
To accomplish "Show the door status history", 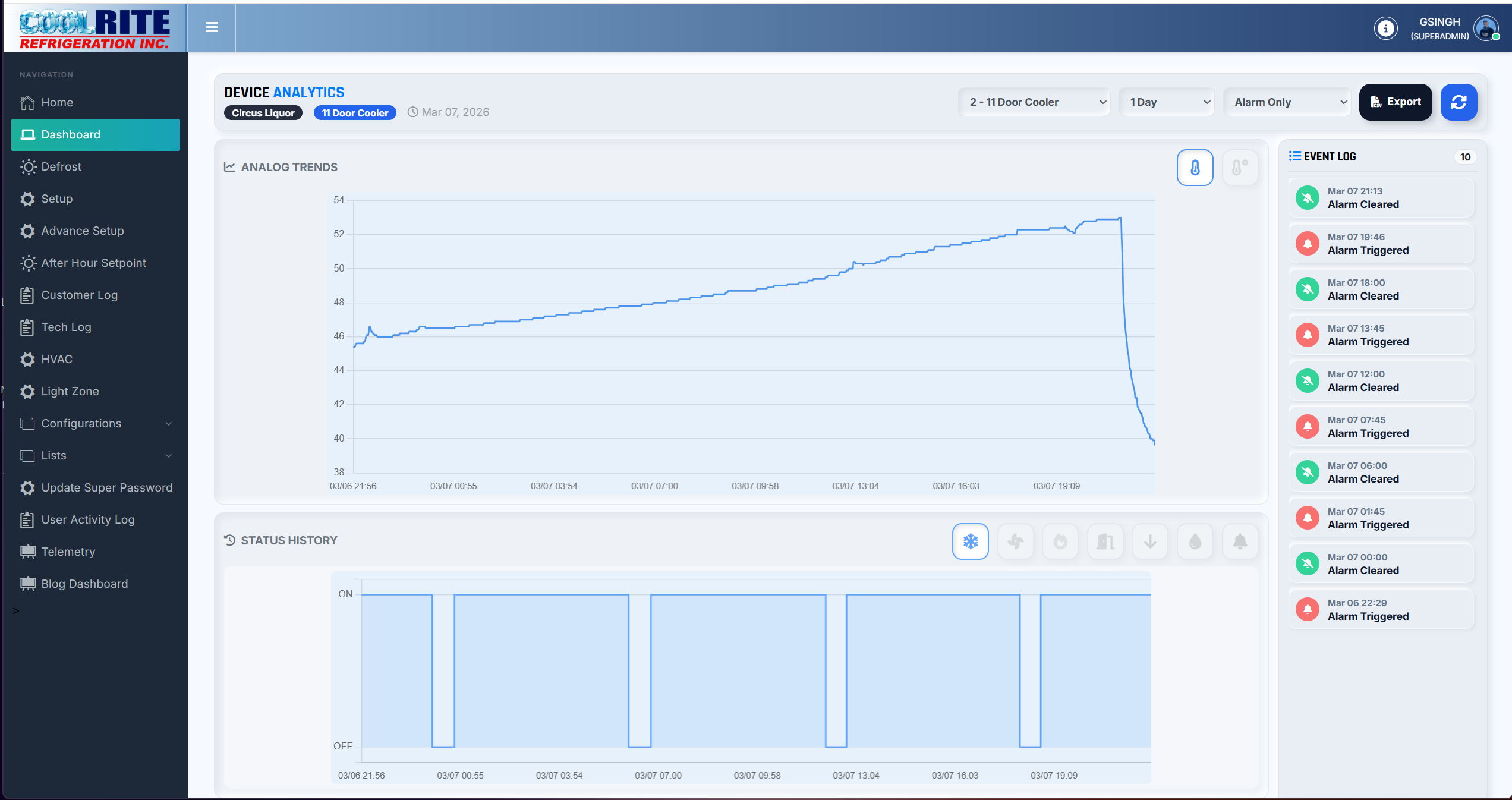I will 1105,541.
